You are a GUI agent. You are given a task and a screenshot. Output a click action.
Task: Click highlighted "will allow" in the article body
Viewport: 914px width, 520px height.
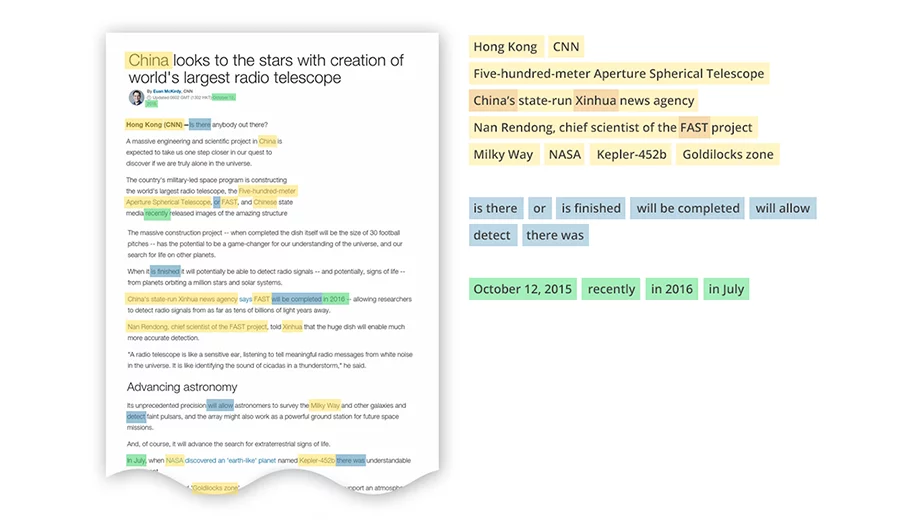coord(220,405)
